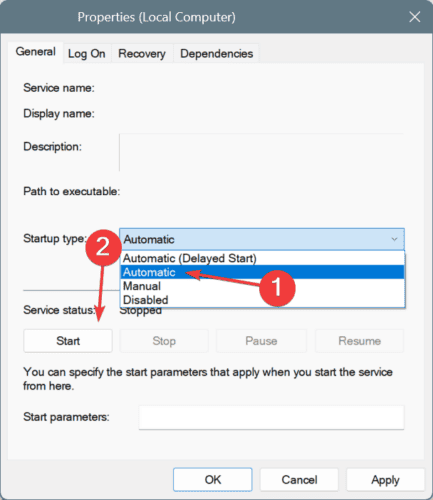Viewport: 433px width, 500px height.
Task: Apply the service settings
Action: [x=385, y=480]
